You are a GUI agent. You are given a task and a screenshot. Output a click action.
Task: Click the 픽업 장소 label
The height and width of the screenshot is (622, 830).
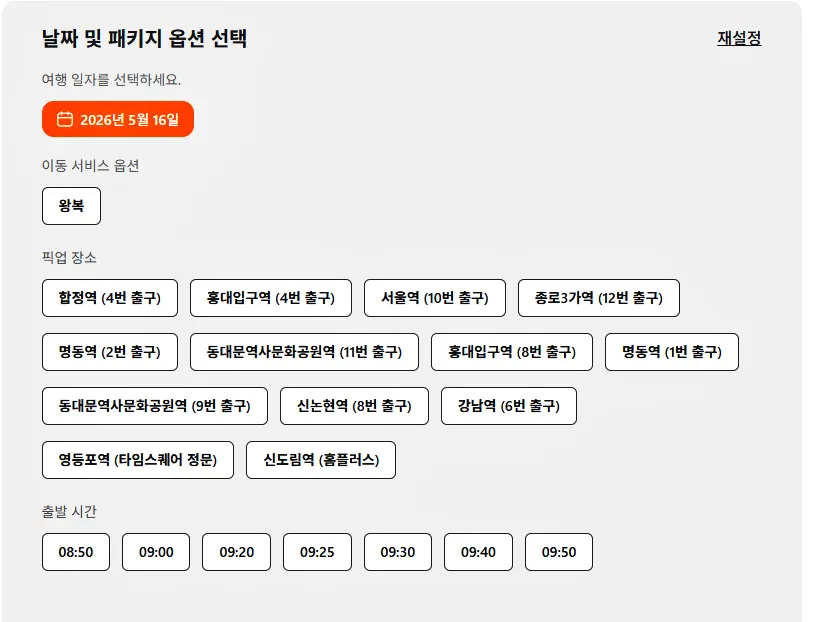(x=69, y=258)
